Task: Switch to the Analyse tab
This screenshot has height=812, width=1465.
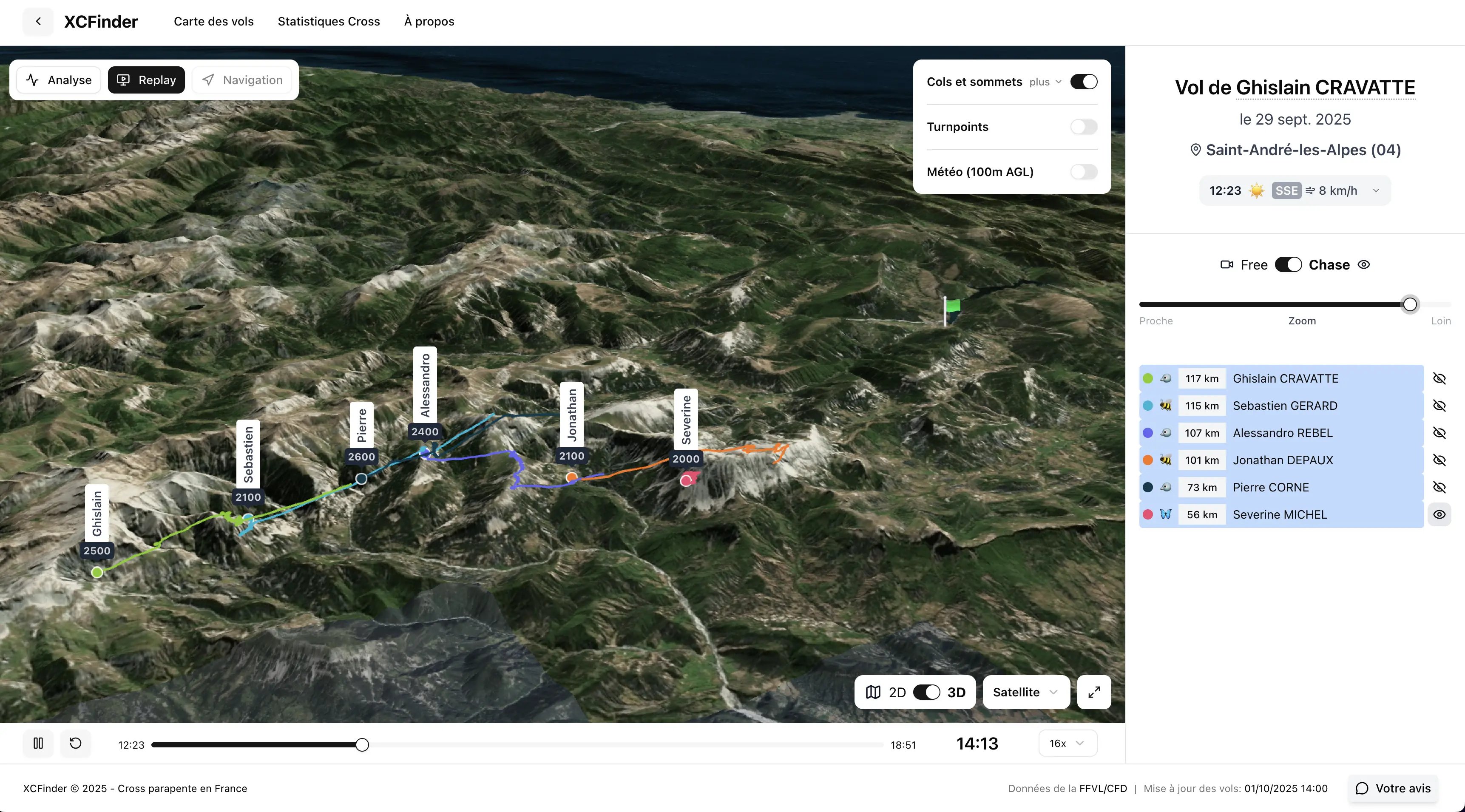Action: [59, 80]
